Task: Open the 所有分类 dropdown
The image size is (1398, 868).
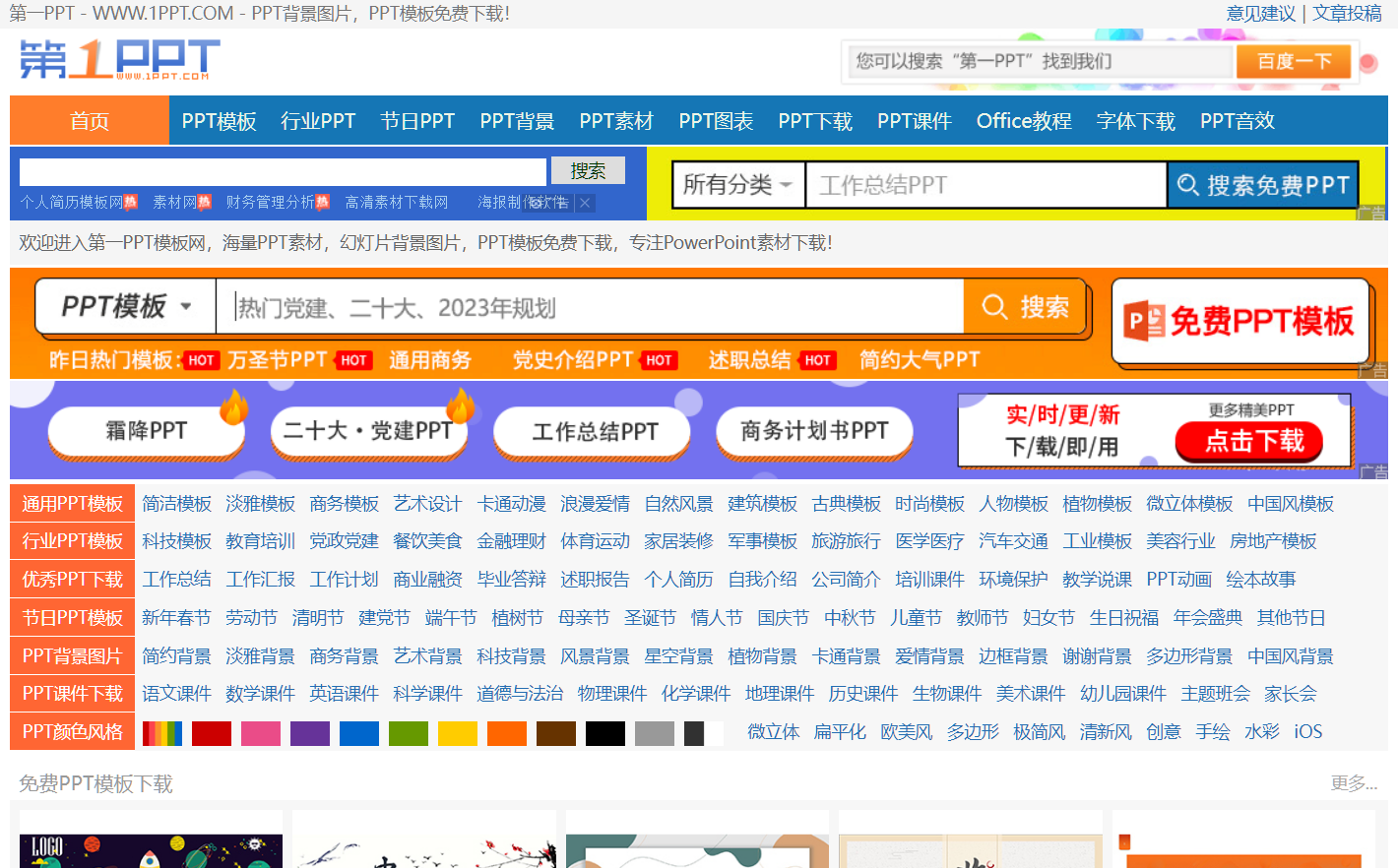Action: pos(738,185)
